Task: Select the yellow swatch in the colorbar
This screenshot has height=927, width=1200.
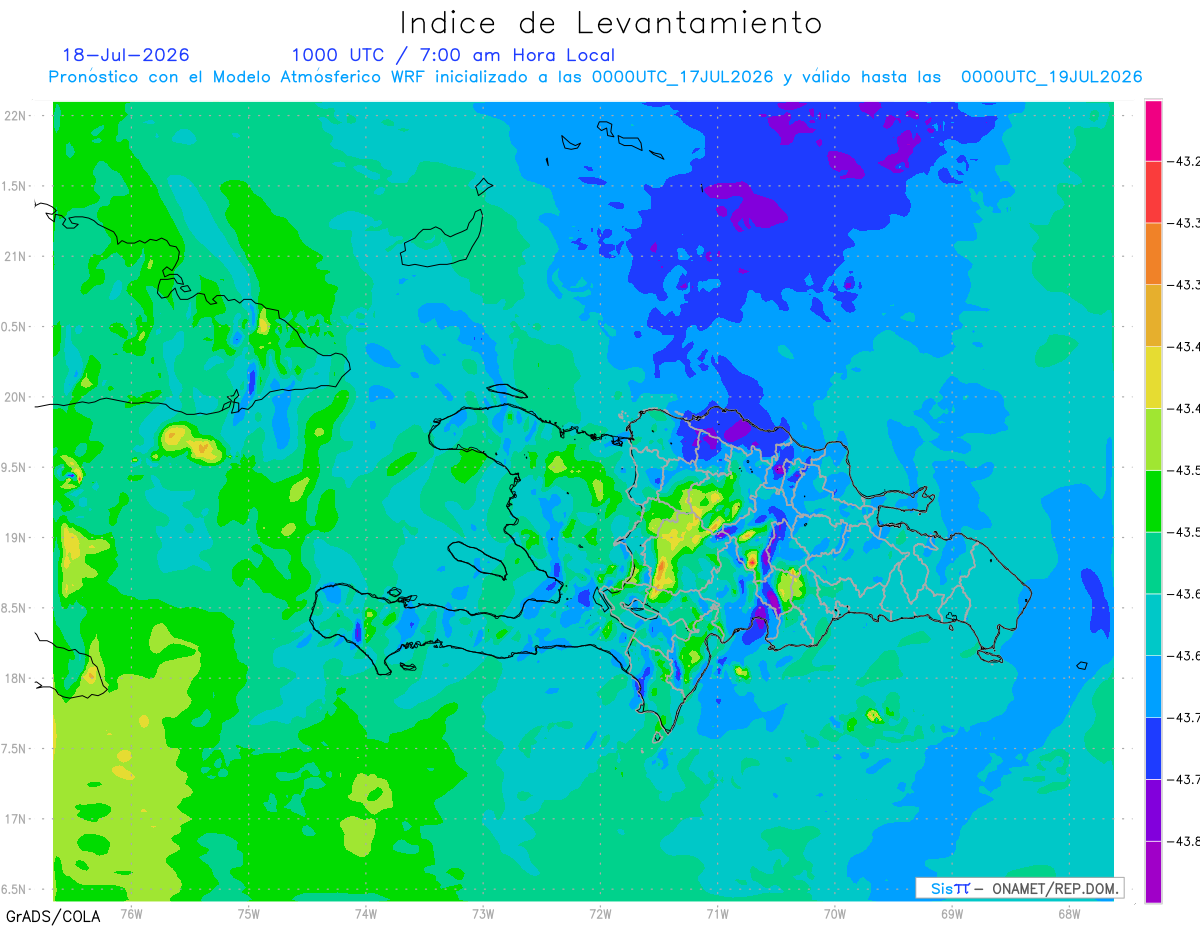Action: pyautogui.click(x=1153, y=377)
